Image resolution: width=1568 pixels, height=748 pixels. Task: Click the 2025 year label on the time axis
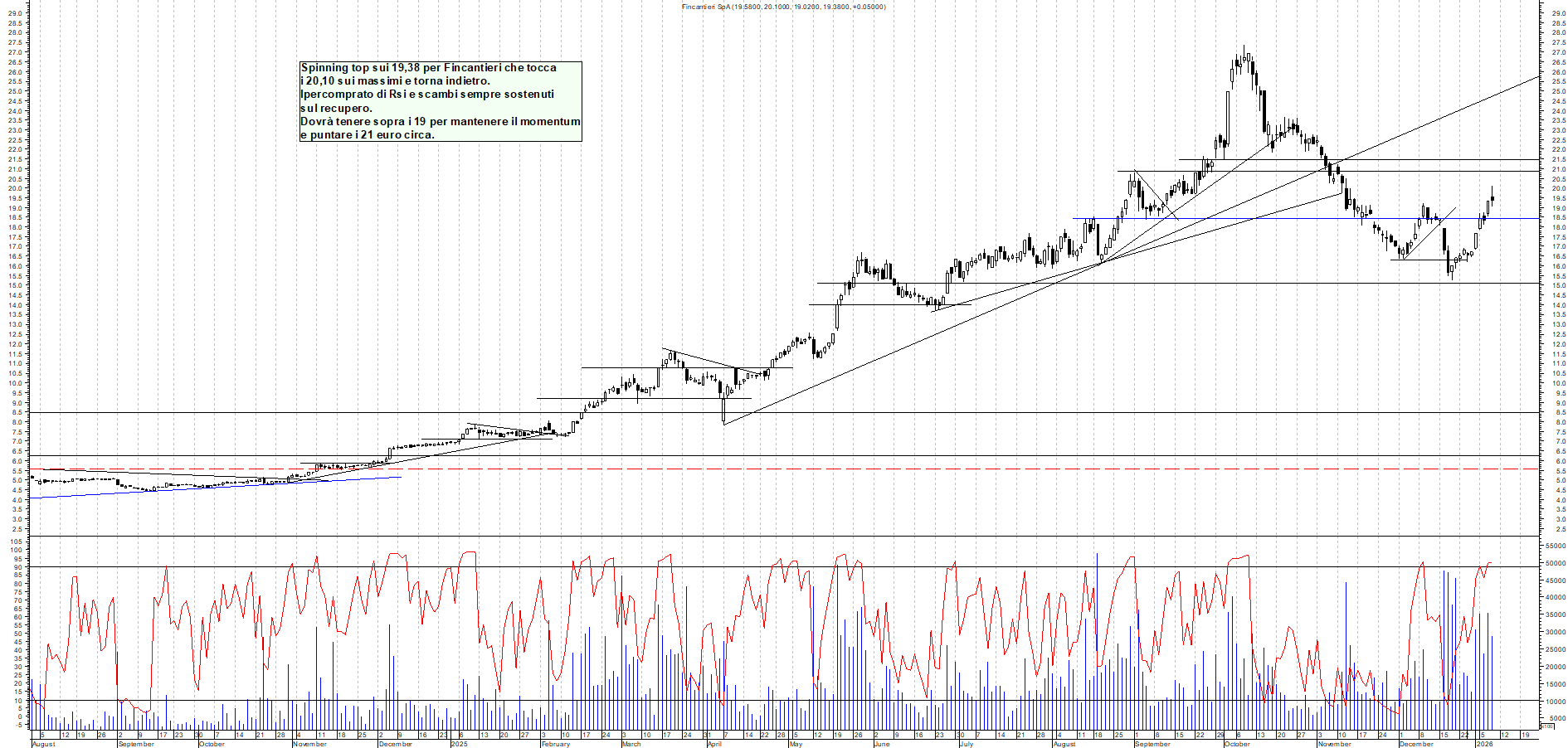point(459,744)
